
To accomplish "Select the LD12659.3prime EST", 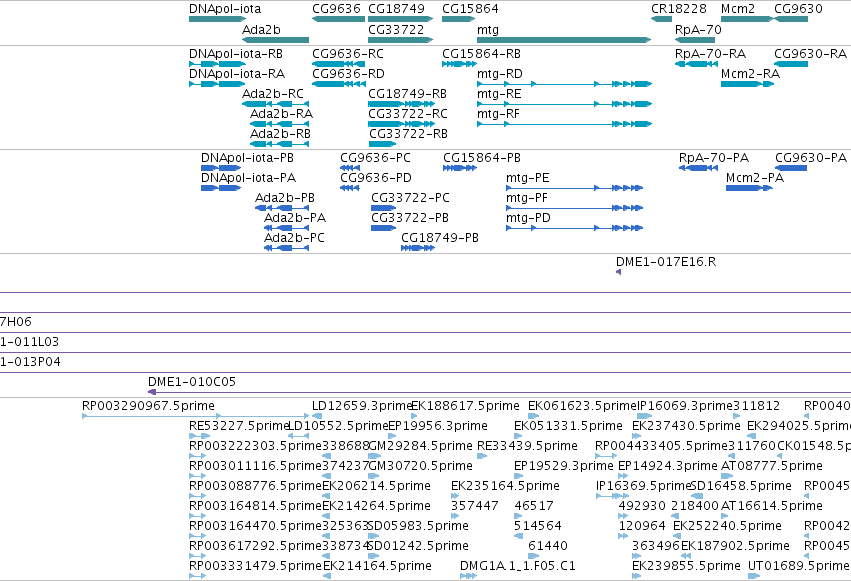I will (x=317, y=416).
